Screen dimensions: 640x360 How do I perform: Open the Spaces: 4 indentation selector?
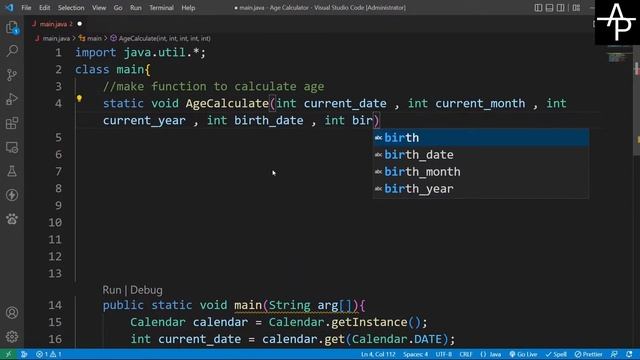tap(416, 354)
